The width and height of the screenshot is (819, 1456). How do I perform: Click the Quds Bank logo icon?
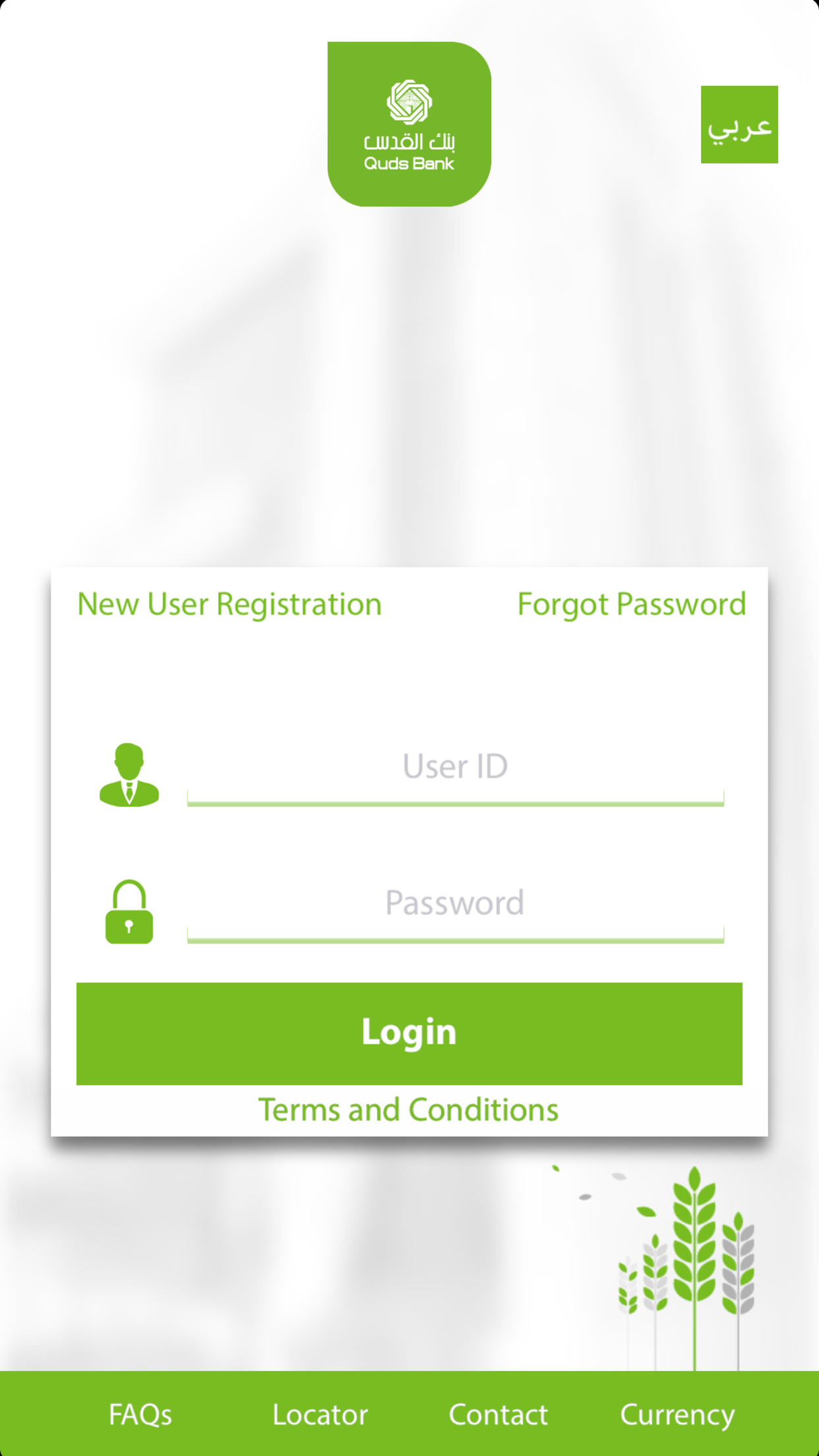[408, 122]
